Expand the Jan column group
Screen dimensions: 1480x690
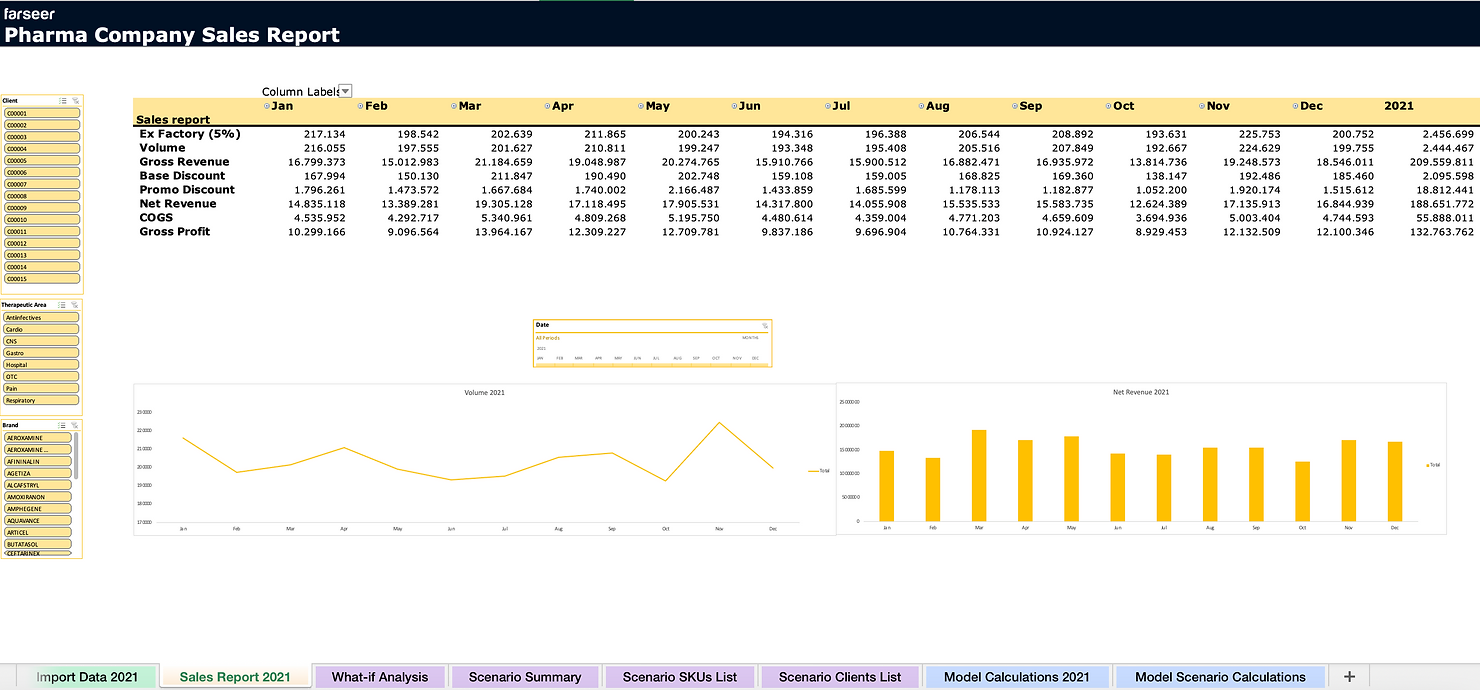point(267,106)
